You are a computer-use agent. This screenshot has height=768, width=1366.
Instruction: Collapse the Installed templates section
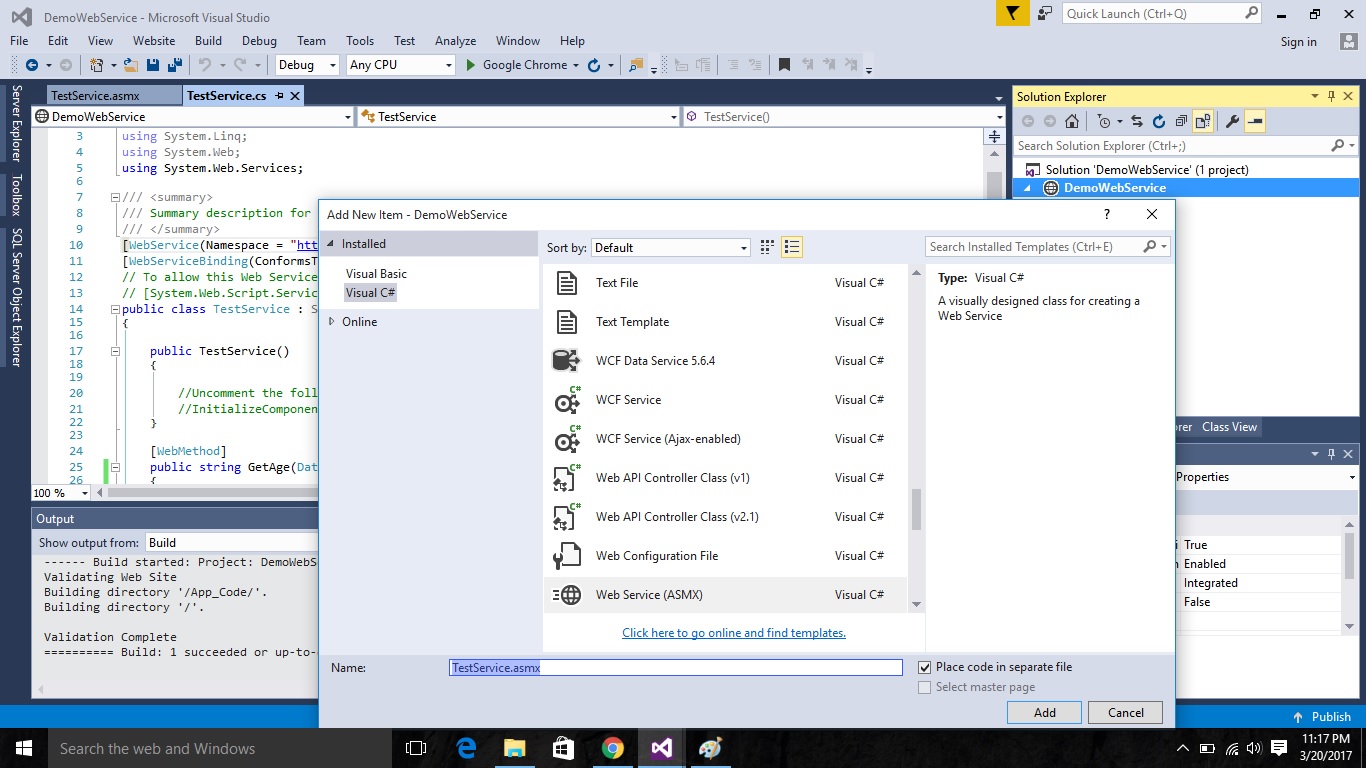pyautogui.click(x=329, y=243)
